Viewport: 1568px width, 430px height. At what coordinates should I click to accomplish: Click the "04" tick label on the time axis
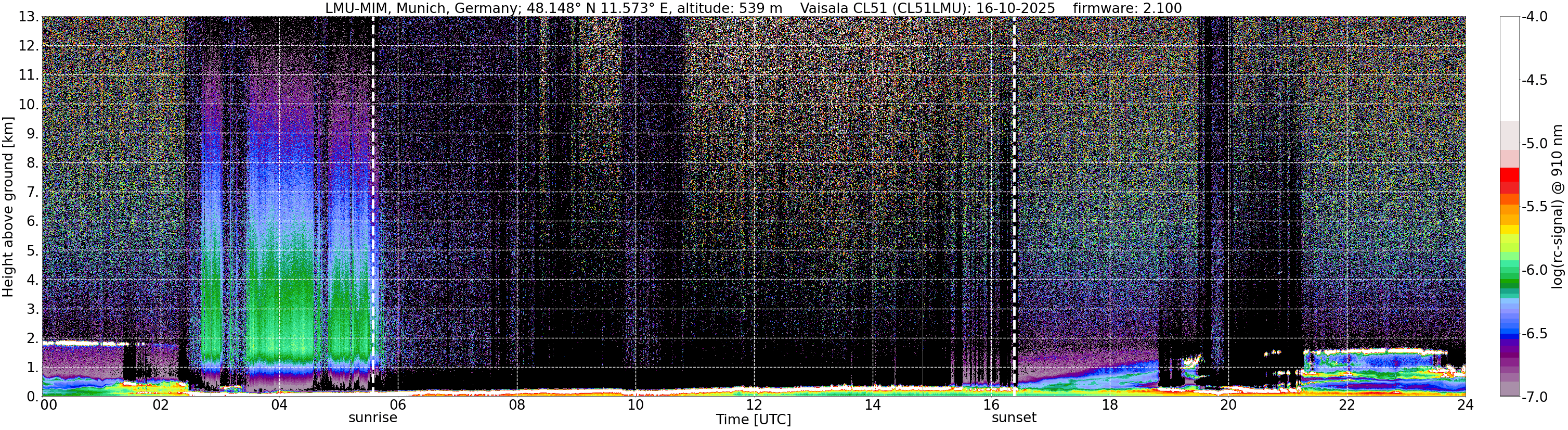pyautogui.click(x=279, y=406)
